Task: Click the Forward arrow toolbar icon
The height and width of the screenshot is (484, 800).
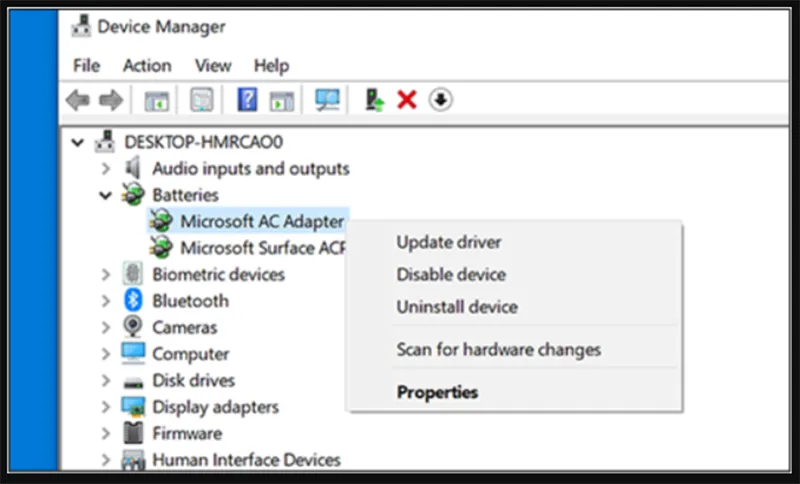Action: point(111,100)
